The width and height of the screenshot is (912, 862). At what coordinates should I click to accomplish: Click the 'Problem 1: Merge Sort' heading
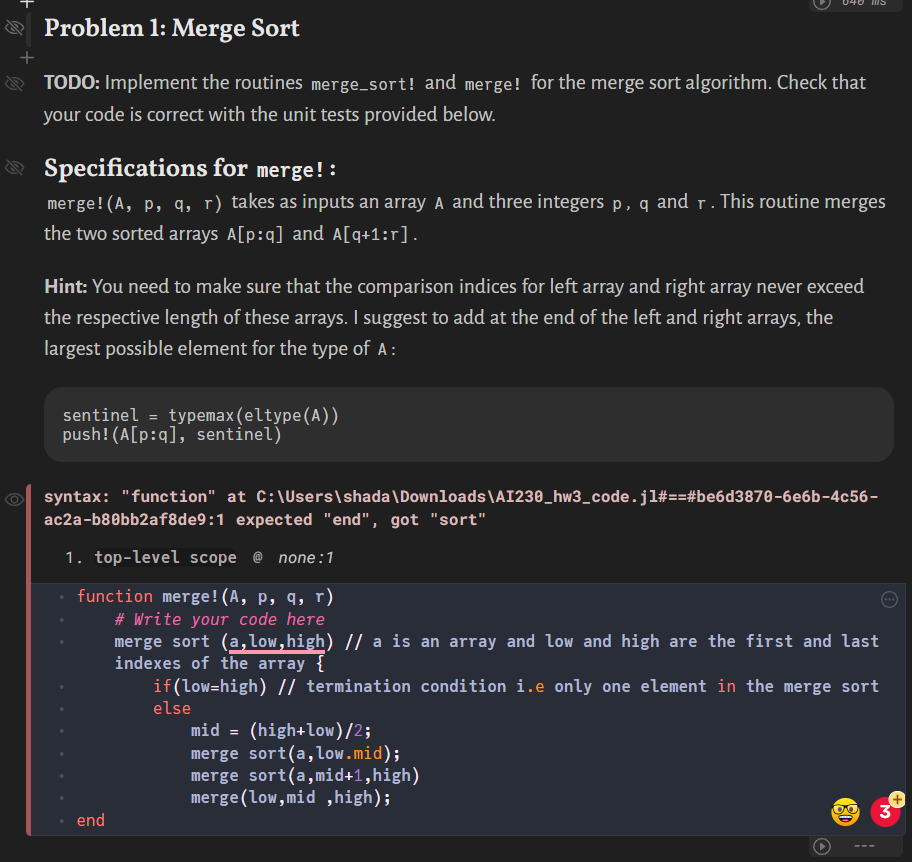172,28
